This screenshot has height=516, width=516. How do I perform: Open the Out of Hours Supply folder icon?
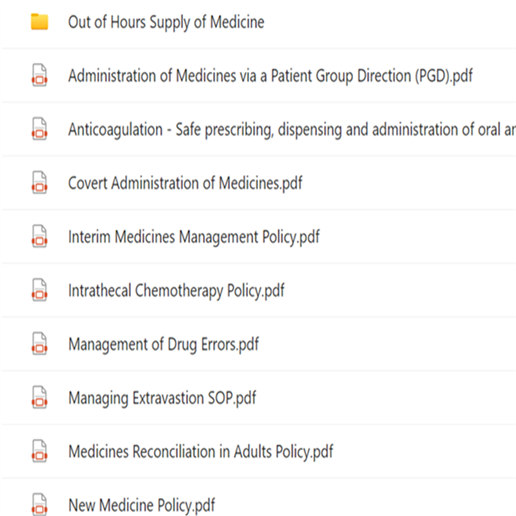tap(39, 22)
